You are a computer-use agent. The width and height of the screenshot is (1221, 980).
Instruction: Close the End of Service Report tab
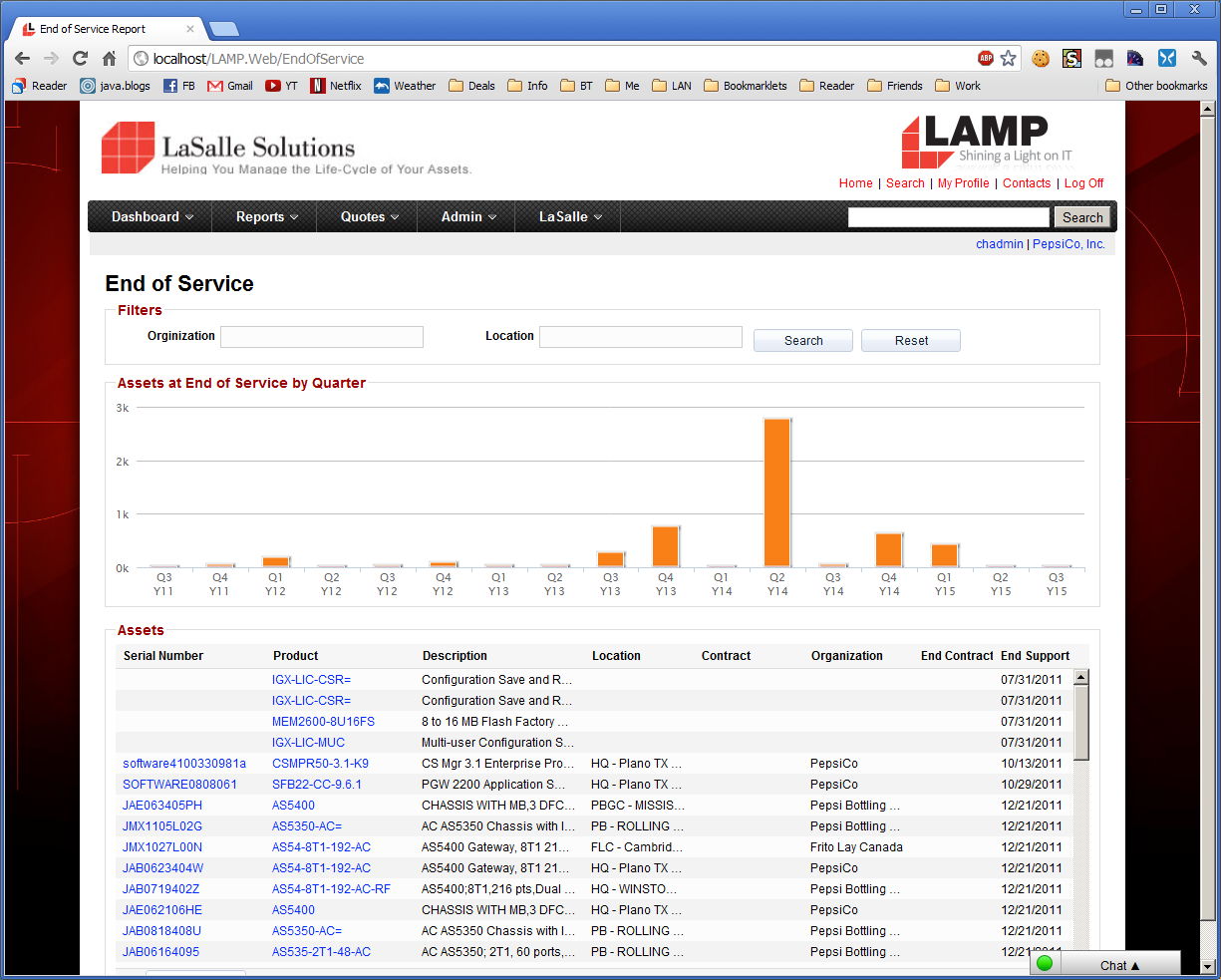click(190, 29)
